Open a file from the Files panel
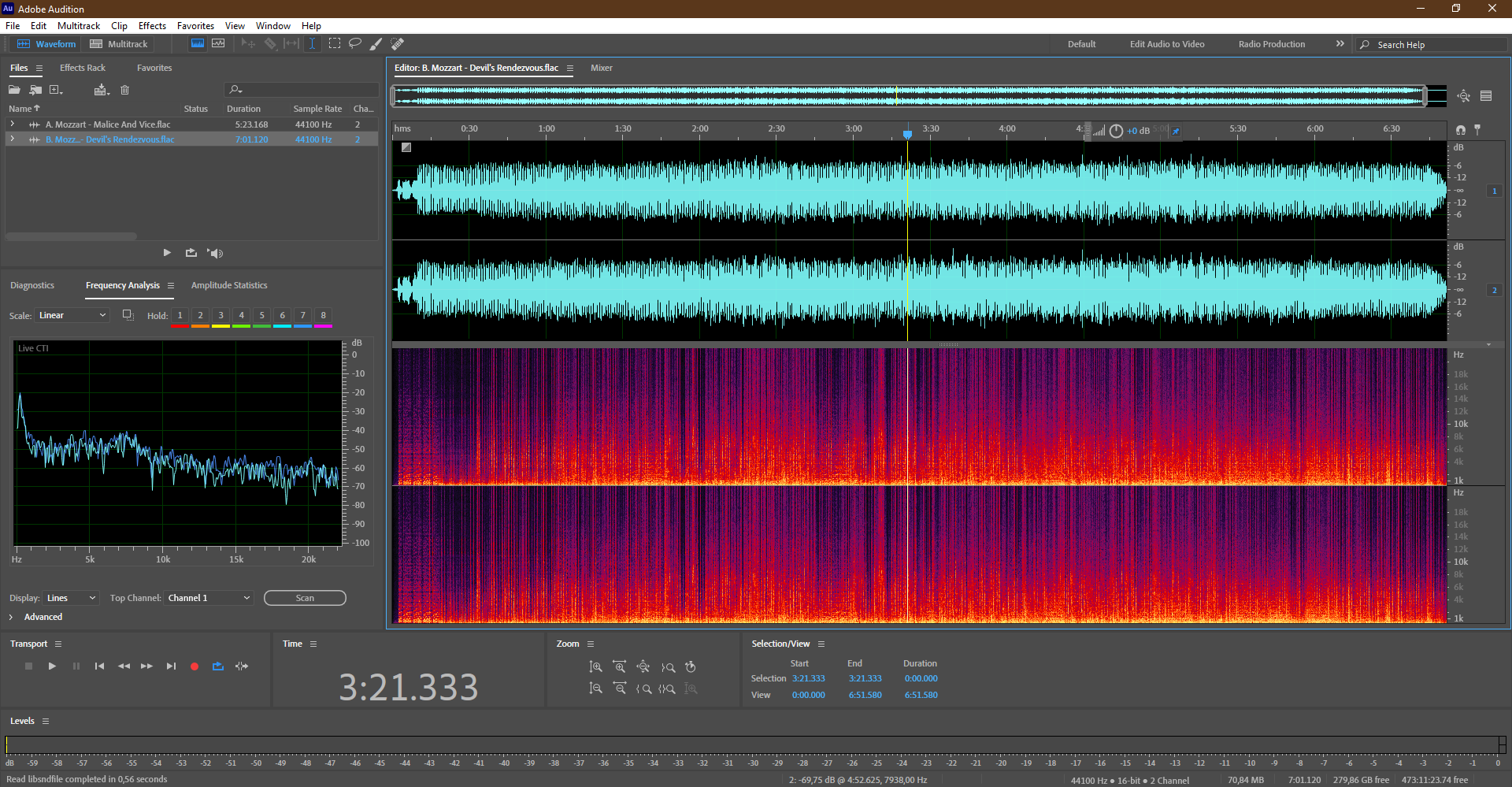 click(x=14, y=90)
